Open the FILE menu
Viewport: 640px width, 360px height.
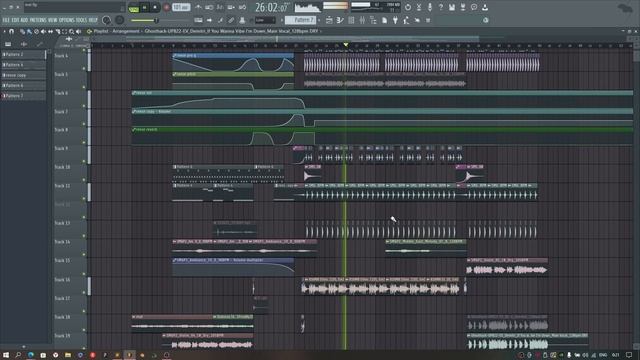tap(6, 20)
